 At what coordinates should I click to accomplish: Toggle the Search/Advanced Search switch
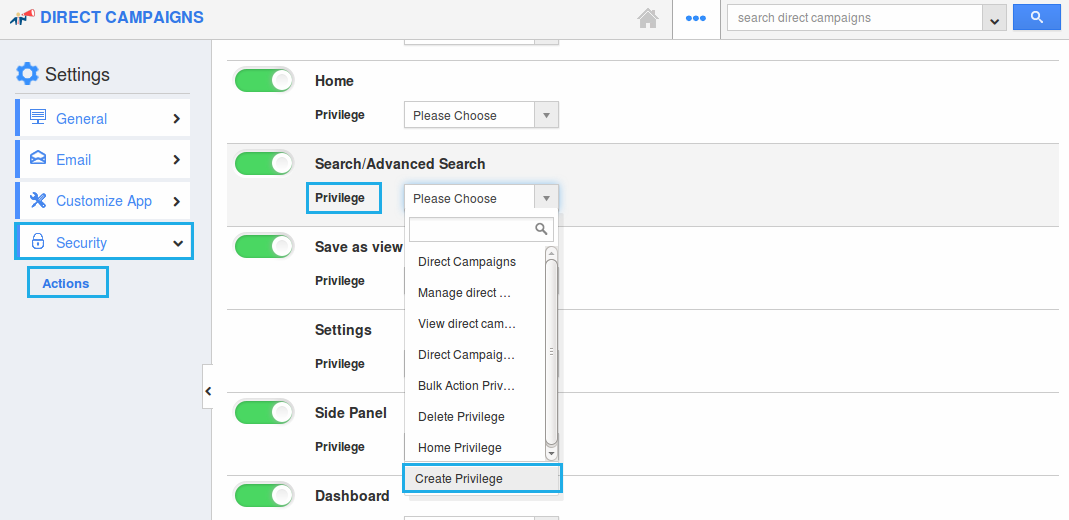(264, 164)
